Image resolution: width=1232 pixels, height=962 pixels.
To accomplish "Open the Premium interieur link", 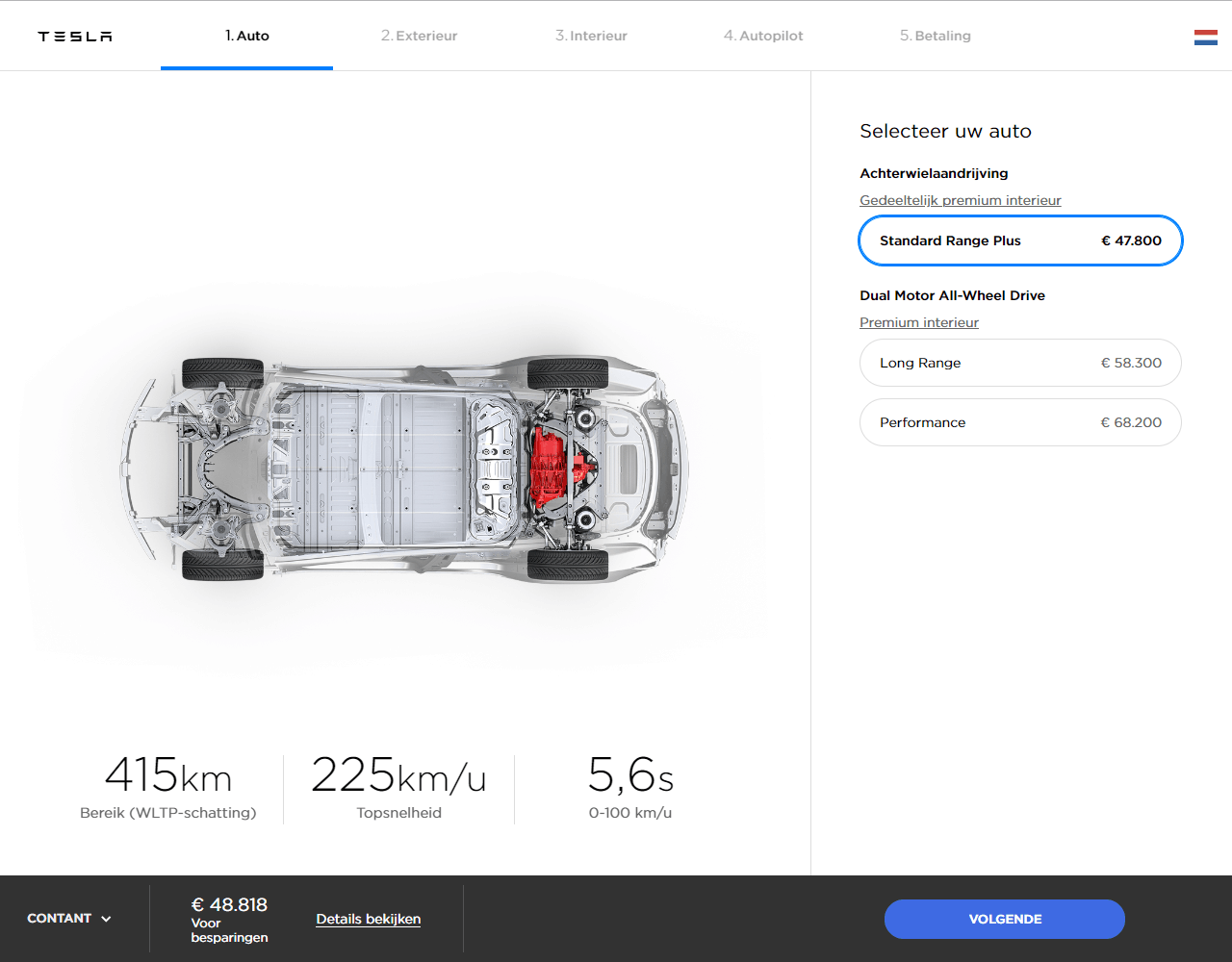I will (x=919, y=322).
